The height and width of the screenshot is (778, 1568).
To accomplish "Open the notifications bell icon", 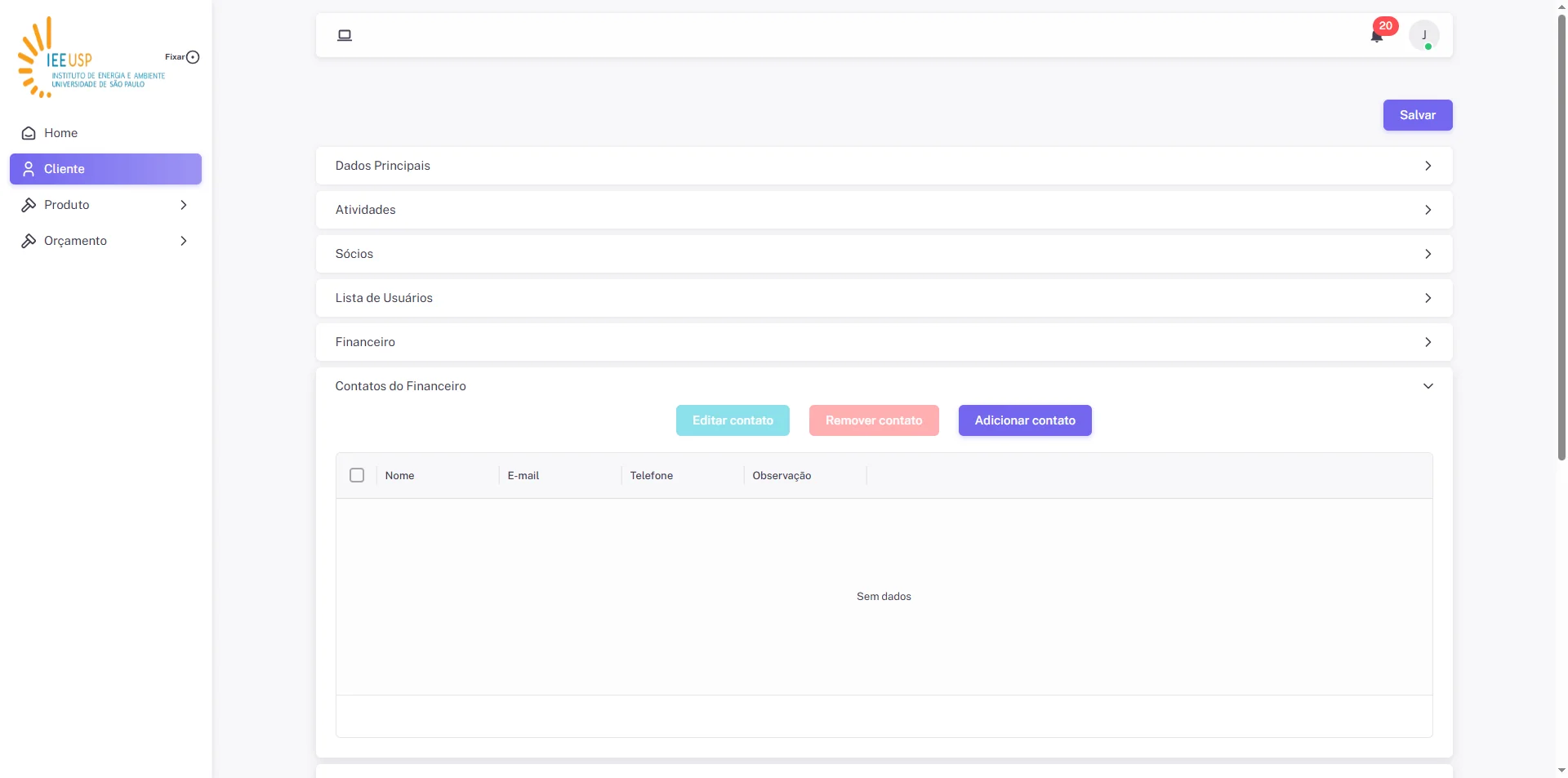I will click(1377, 36).
